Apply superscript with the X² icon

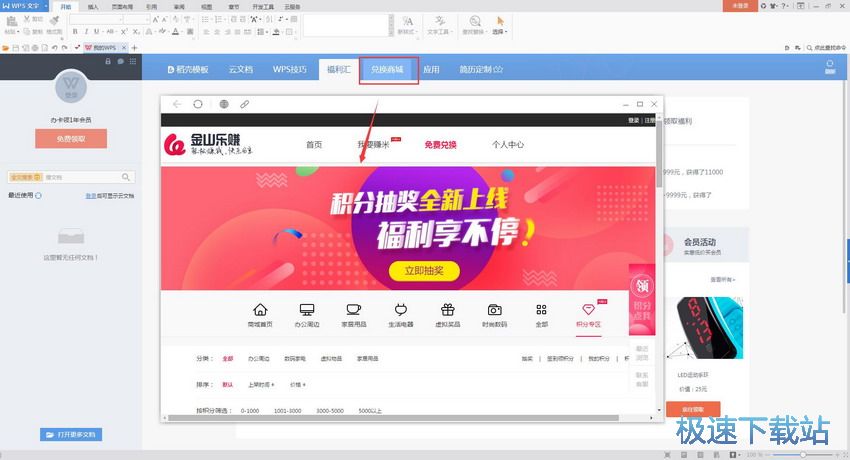tap(124, 32)
